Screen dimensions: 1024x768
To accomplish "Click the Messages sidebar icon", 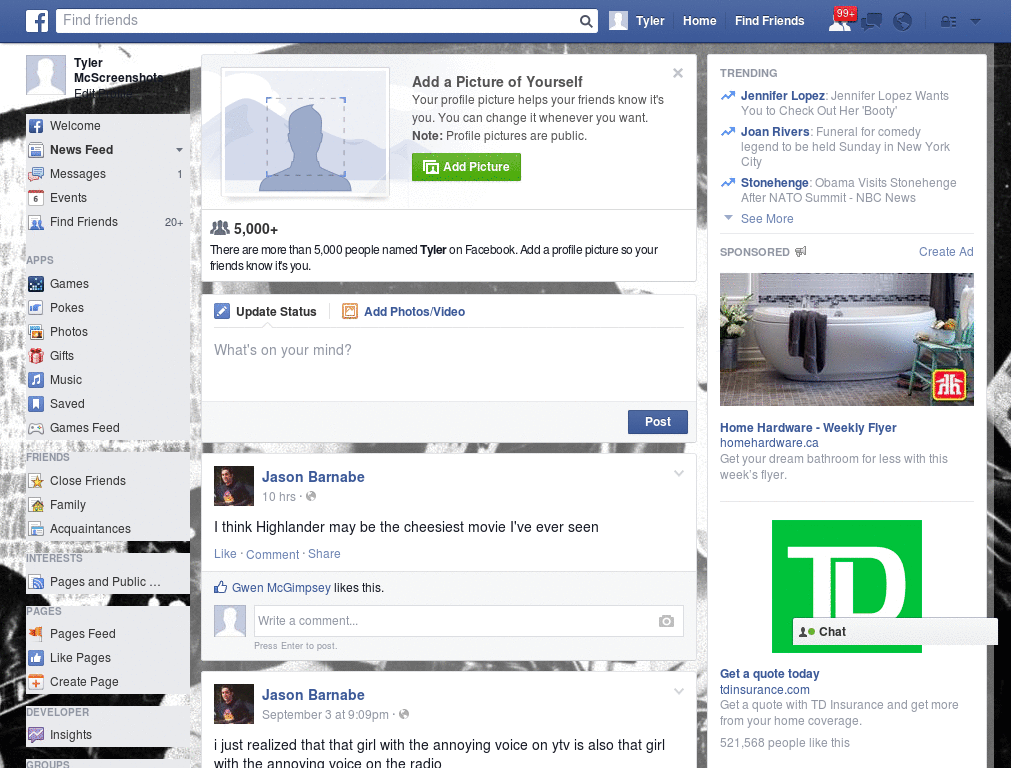I will click(36, 174).
